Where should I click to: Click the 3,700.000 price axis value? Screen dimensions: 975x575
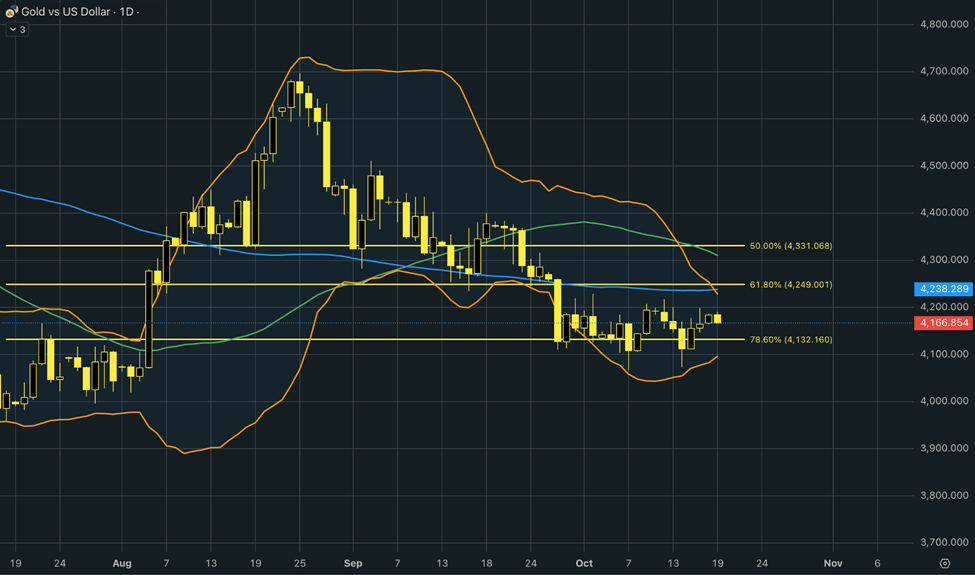(944, 542)
